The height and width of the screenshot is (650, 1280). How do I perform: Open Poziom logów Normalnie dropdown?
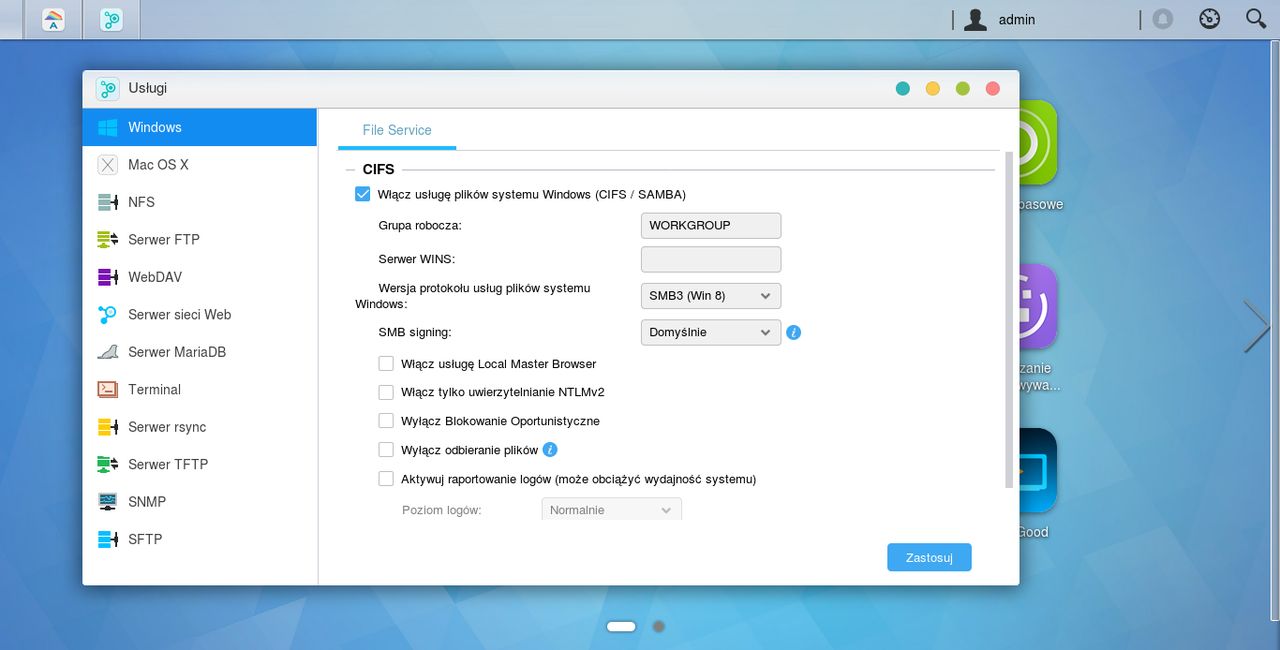click(612, 510)
